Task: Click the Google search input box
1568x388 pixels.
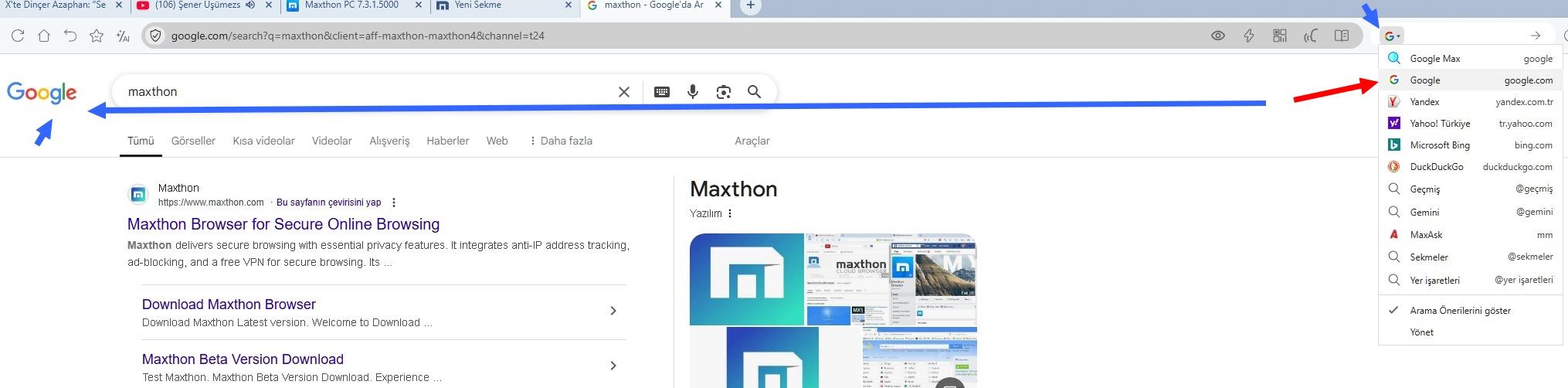Action: pyautogui.click(x=367, y=92)
